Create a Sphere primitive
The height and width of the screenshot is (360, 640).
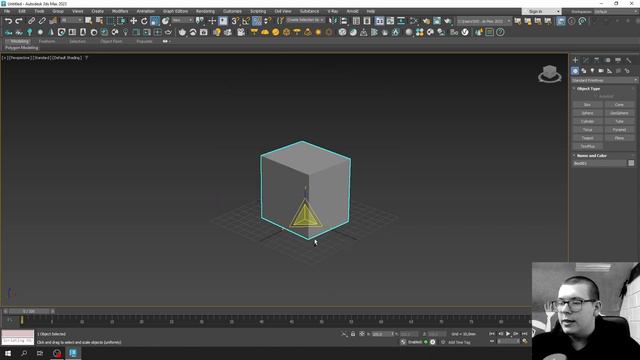[587, 113]
